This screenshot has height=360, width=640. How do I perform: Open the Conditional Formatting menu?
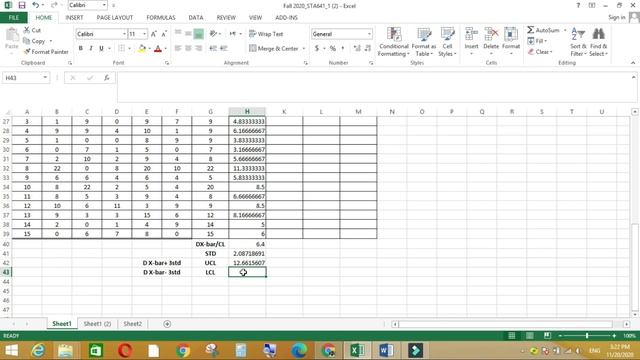(393, 42)
